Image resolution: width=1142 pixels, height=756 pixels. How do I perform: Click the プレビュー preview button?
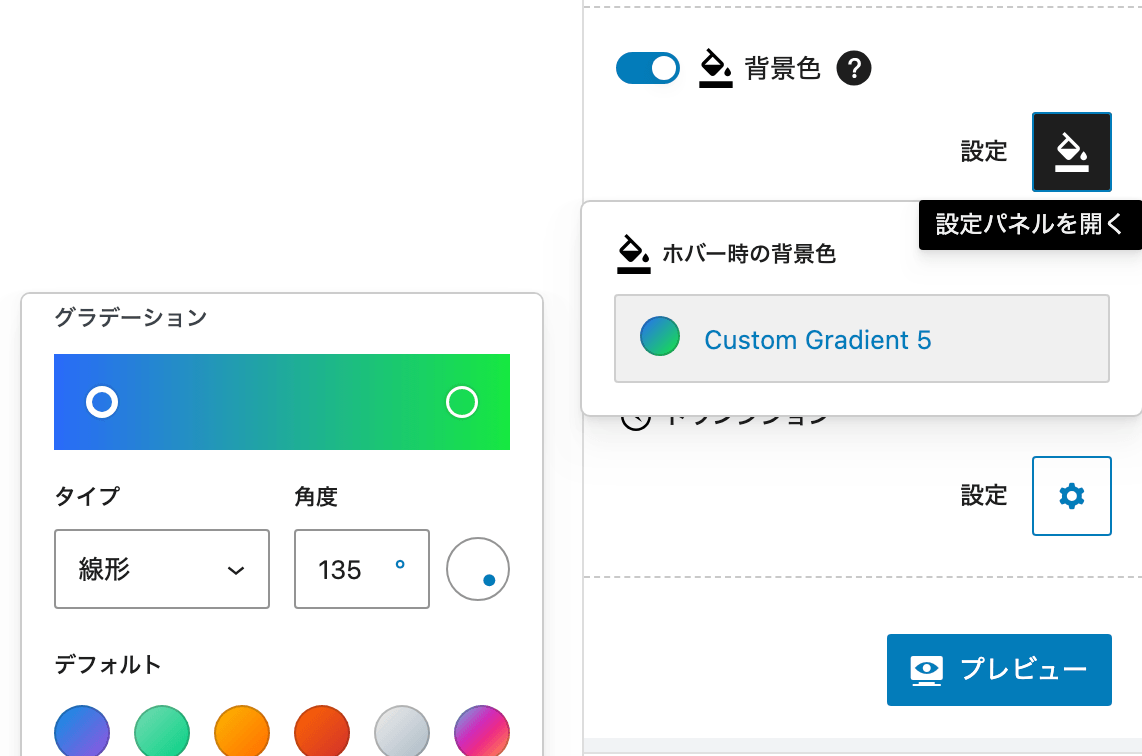(999, 669)
